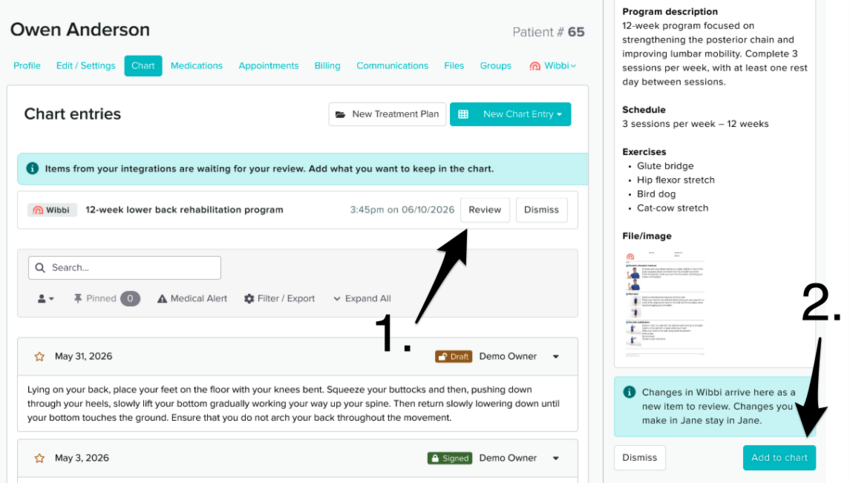Click '12-week lower back rehabilitation program' title
This screenshot has height=483, width=850.
(x=184, y=210)
